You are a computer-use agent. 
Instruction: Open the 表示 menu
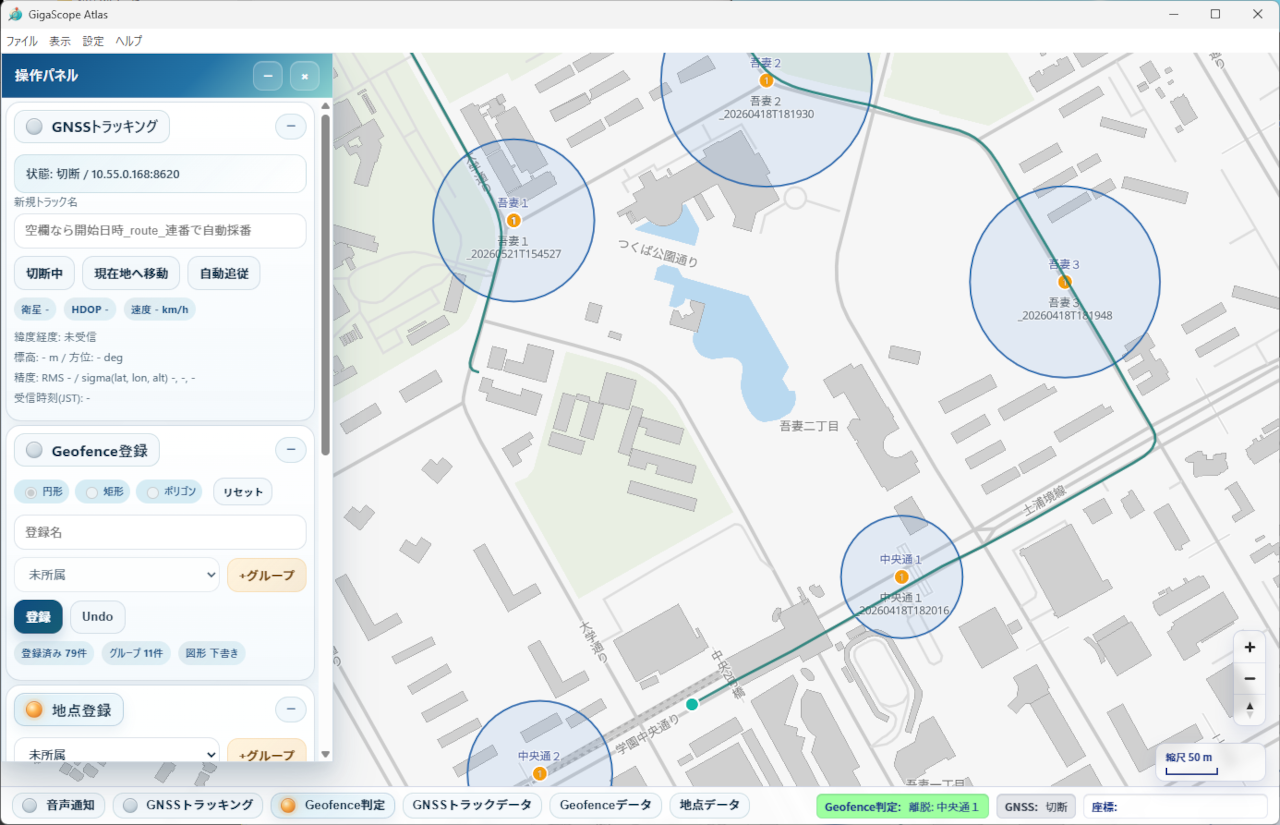[x=60, y=41]
